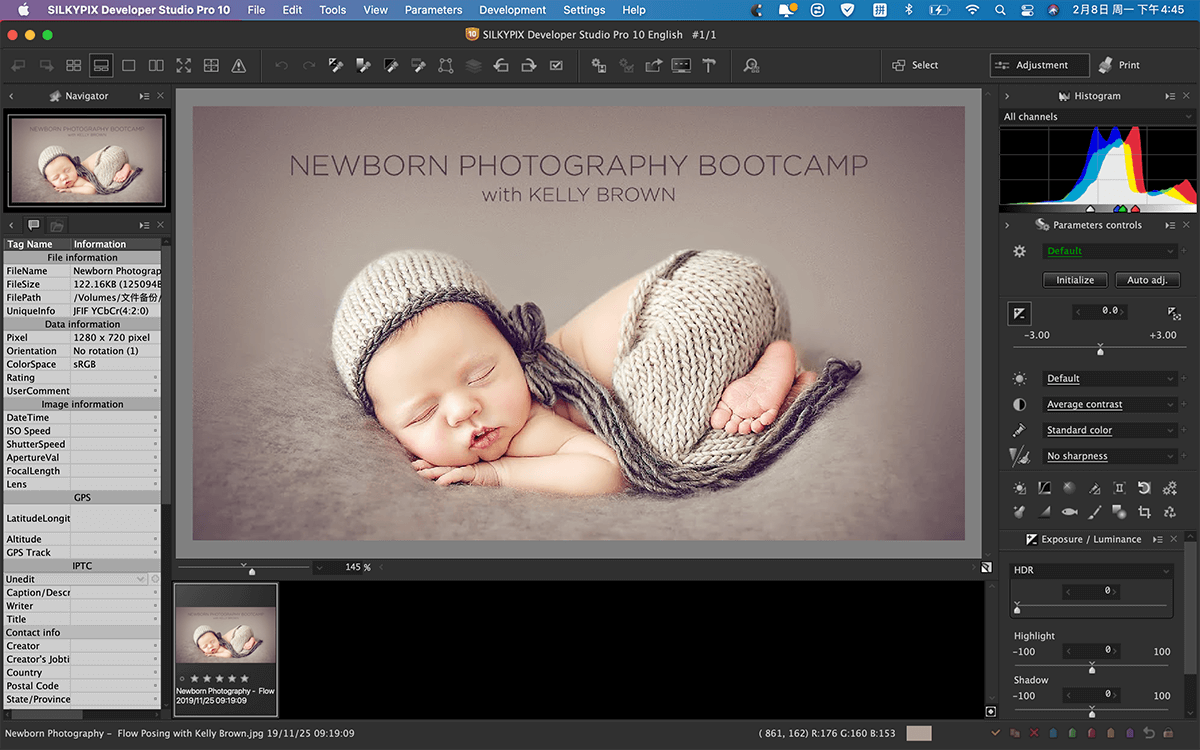Click the Initialize button
Viewport: 1200px width, 750px height.
coord(1075,280)
